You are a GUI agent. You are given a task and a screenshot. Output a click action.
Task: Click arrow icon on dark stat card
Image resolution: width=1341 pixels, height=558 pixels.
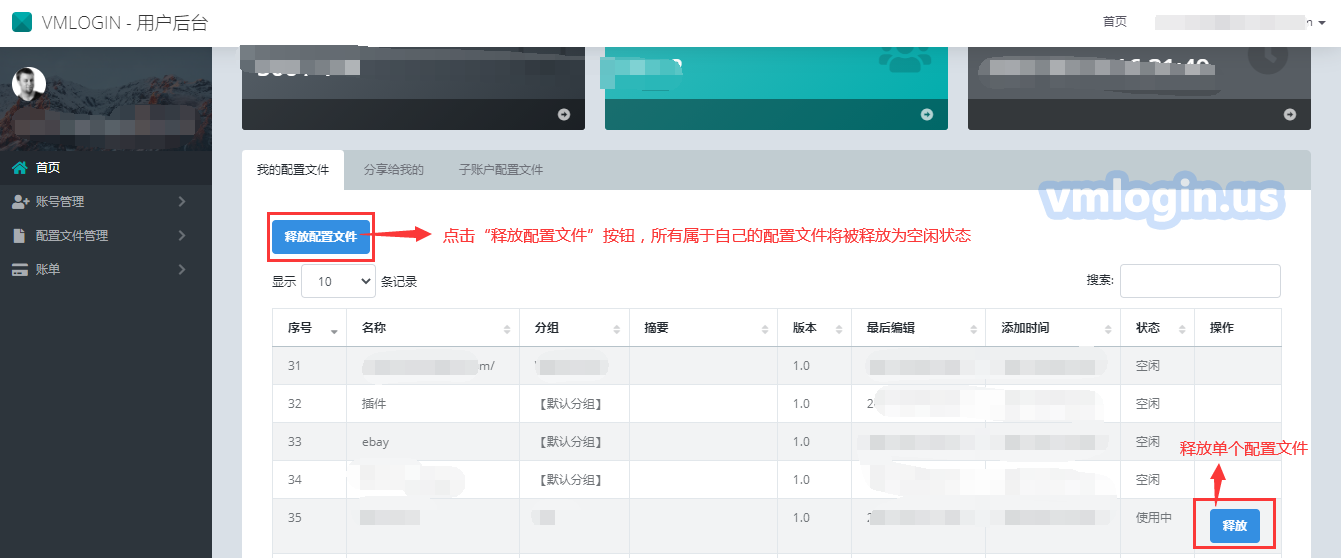[564, 115]
